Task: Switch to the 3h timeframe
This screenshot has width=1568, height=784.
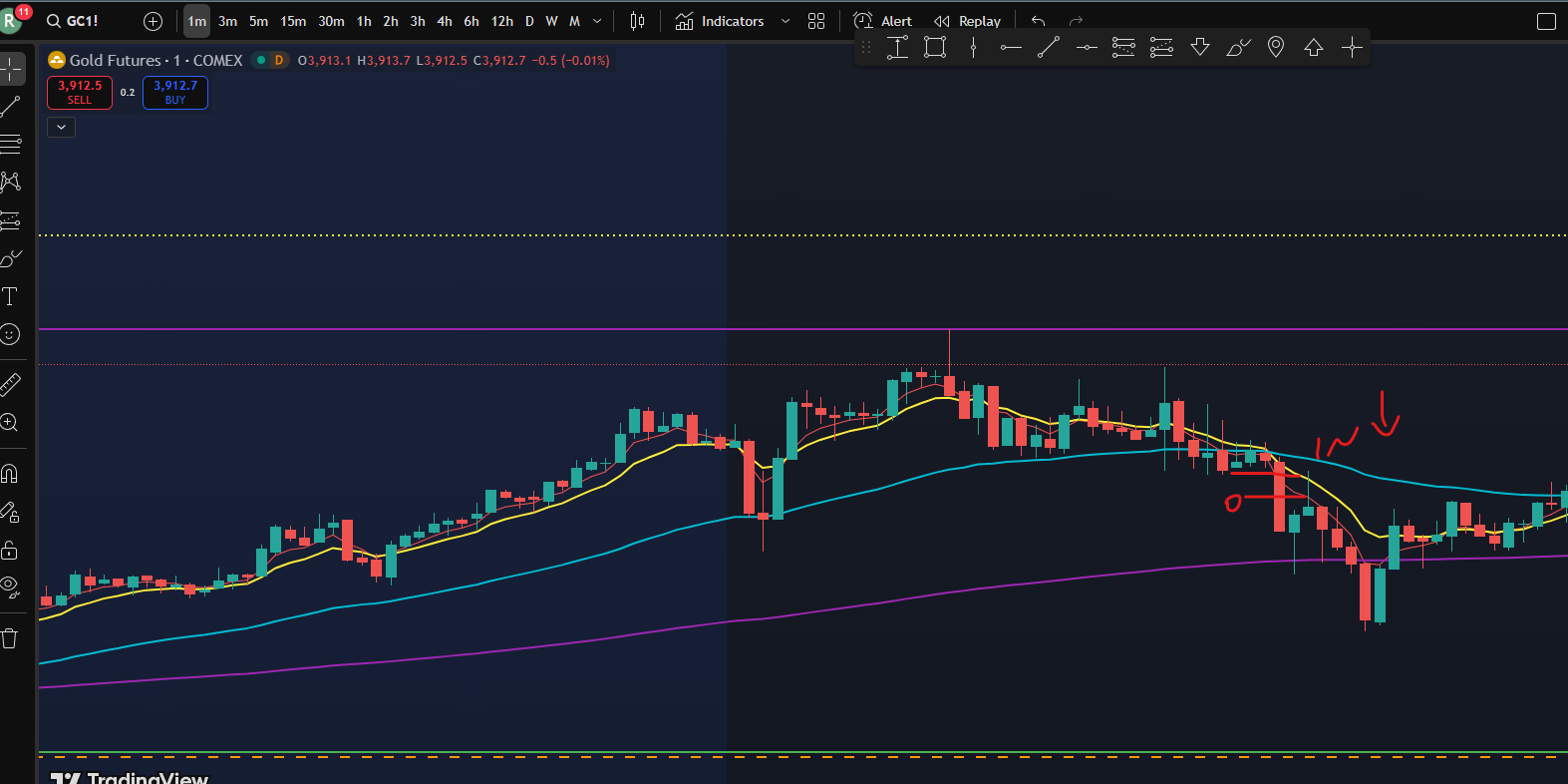Action: click(x=418, y=21)
